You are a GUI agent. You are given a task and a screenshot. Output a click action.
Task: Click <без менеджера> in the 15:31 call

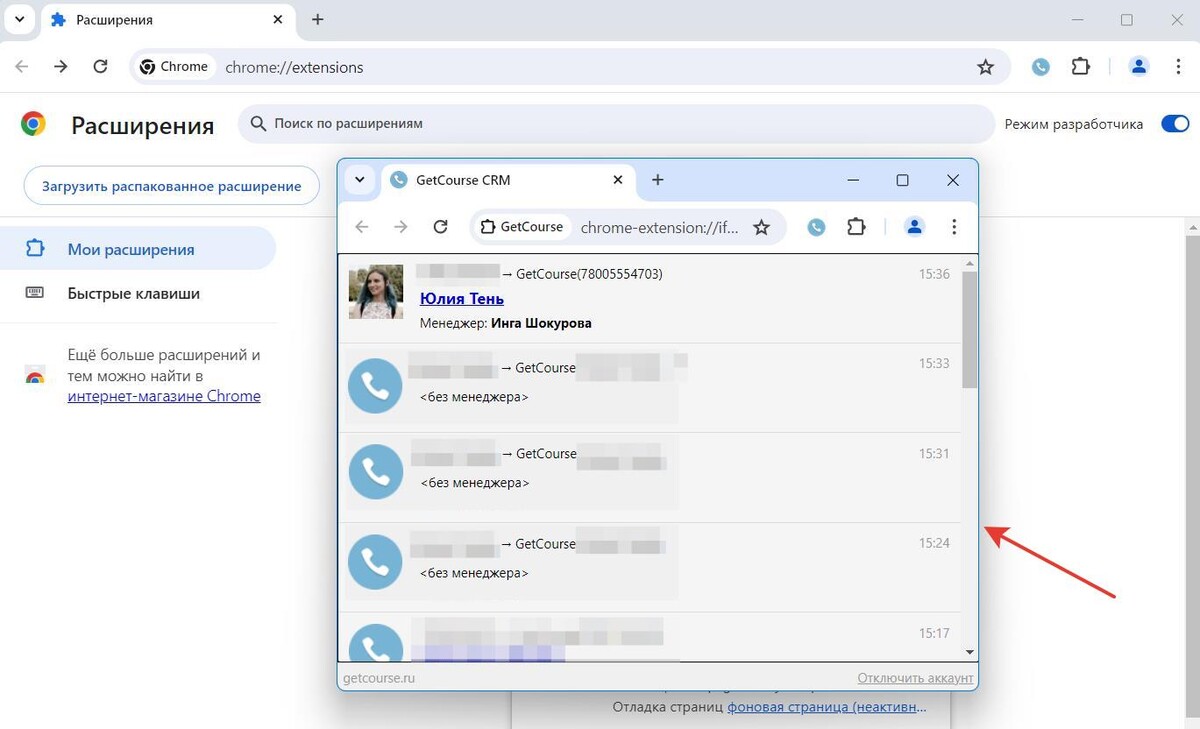(474, 483)
